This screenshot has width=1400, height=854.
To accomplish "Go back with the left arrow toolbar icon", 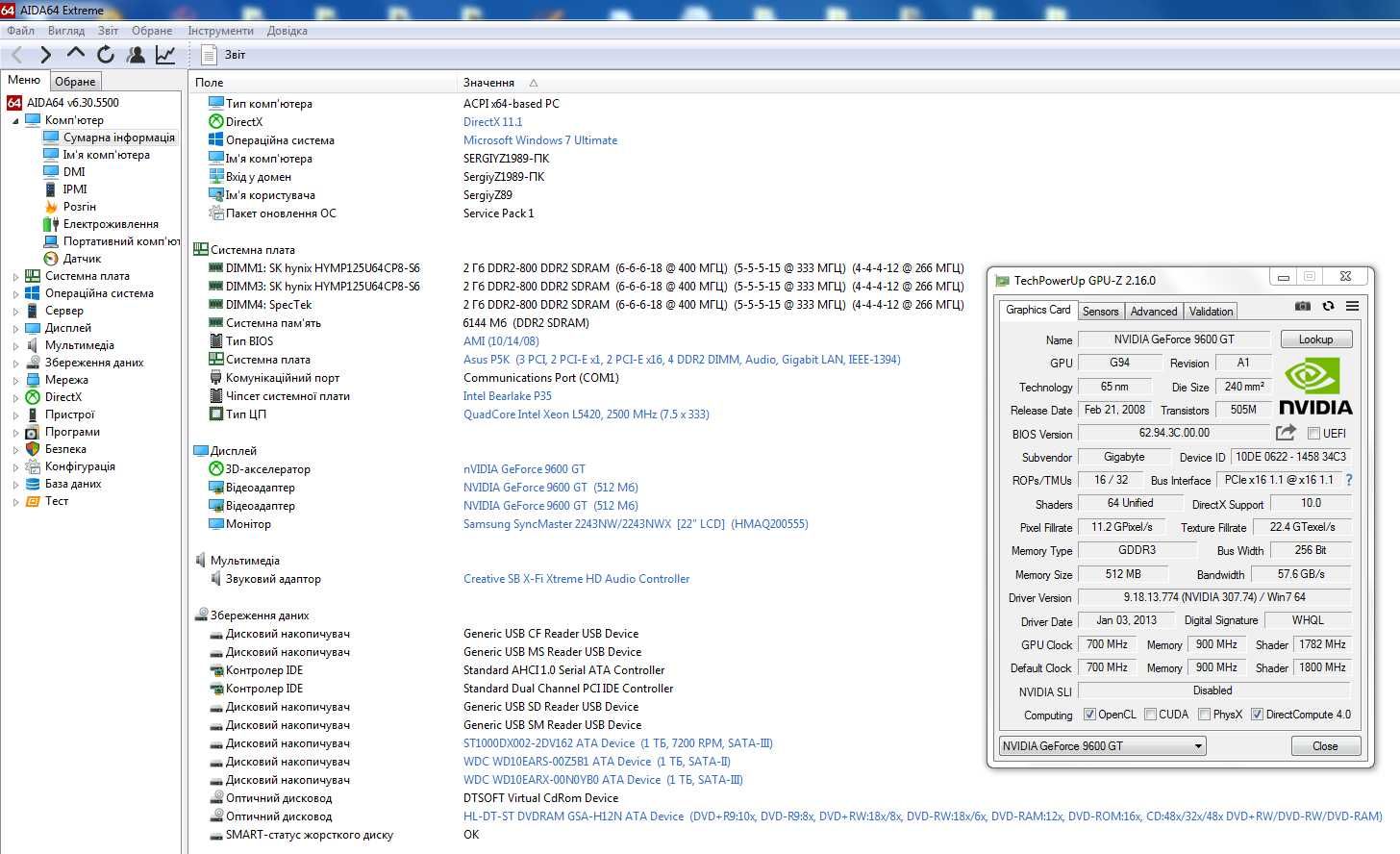I will [x=16, y=55].
